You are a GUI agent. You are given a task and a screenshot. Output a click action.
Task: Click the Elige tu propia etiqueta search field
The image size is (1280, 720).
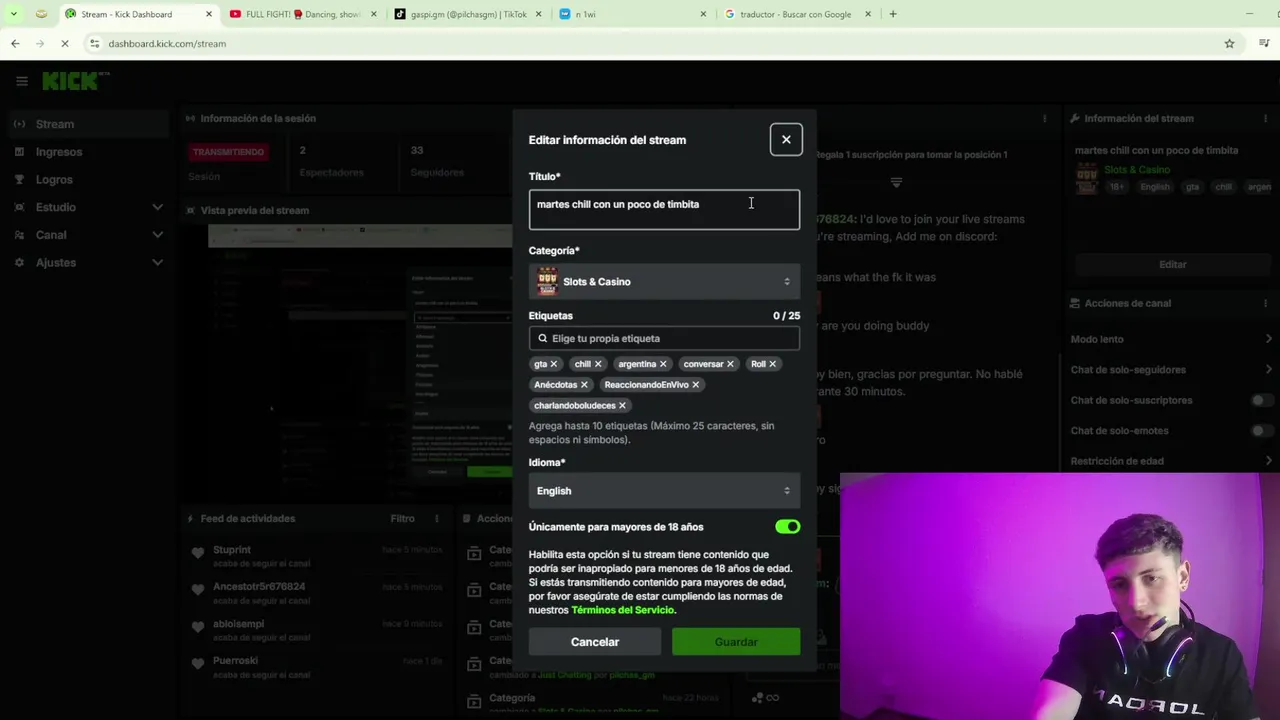pos(664,338)
